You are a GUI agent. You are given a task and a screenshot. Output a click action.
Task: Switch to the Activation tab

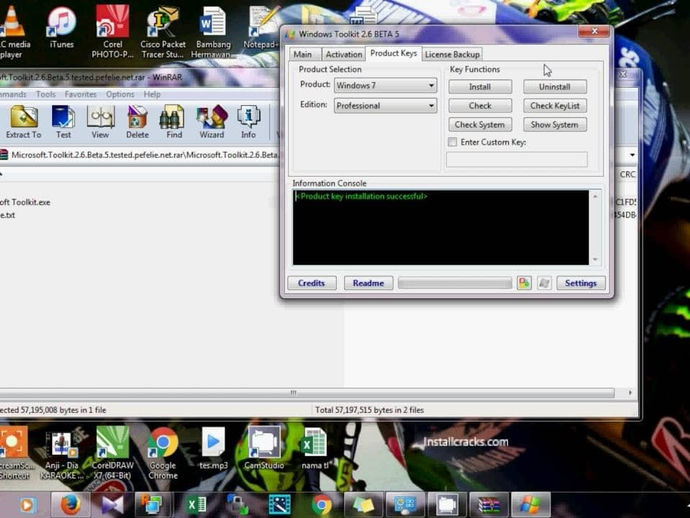pos(344,55)
